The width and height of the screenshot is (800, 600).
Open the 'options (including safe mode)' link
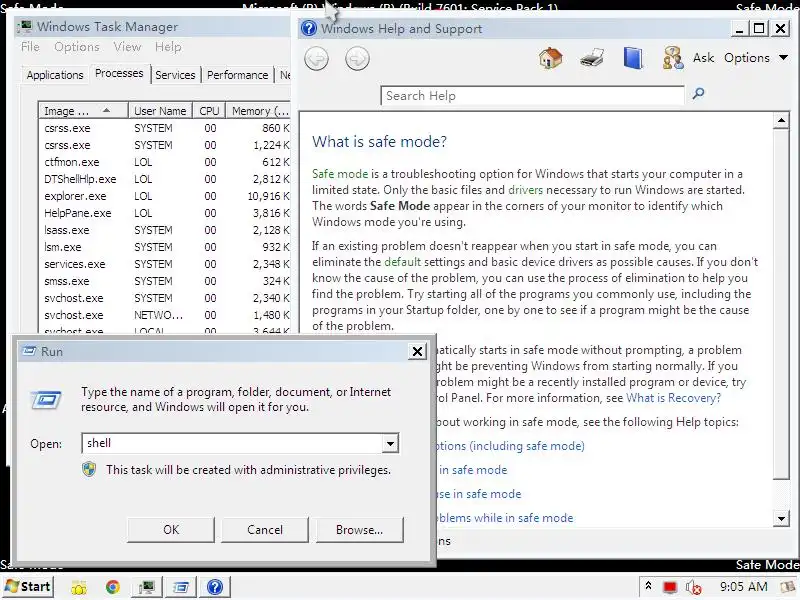pos(510,446)
